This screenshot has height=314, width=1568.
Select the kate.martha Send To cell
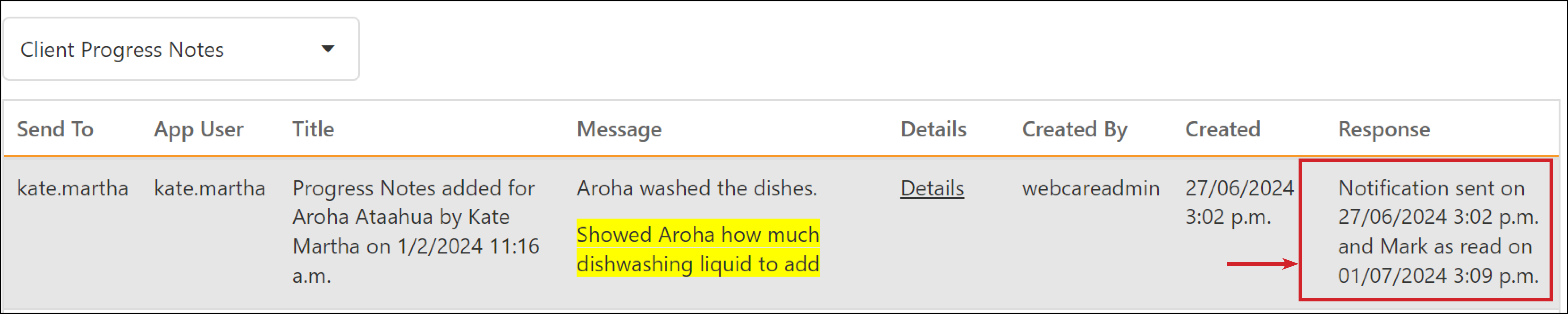click(72, 188)
